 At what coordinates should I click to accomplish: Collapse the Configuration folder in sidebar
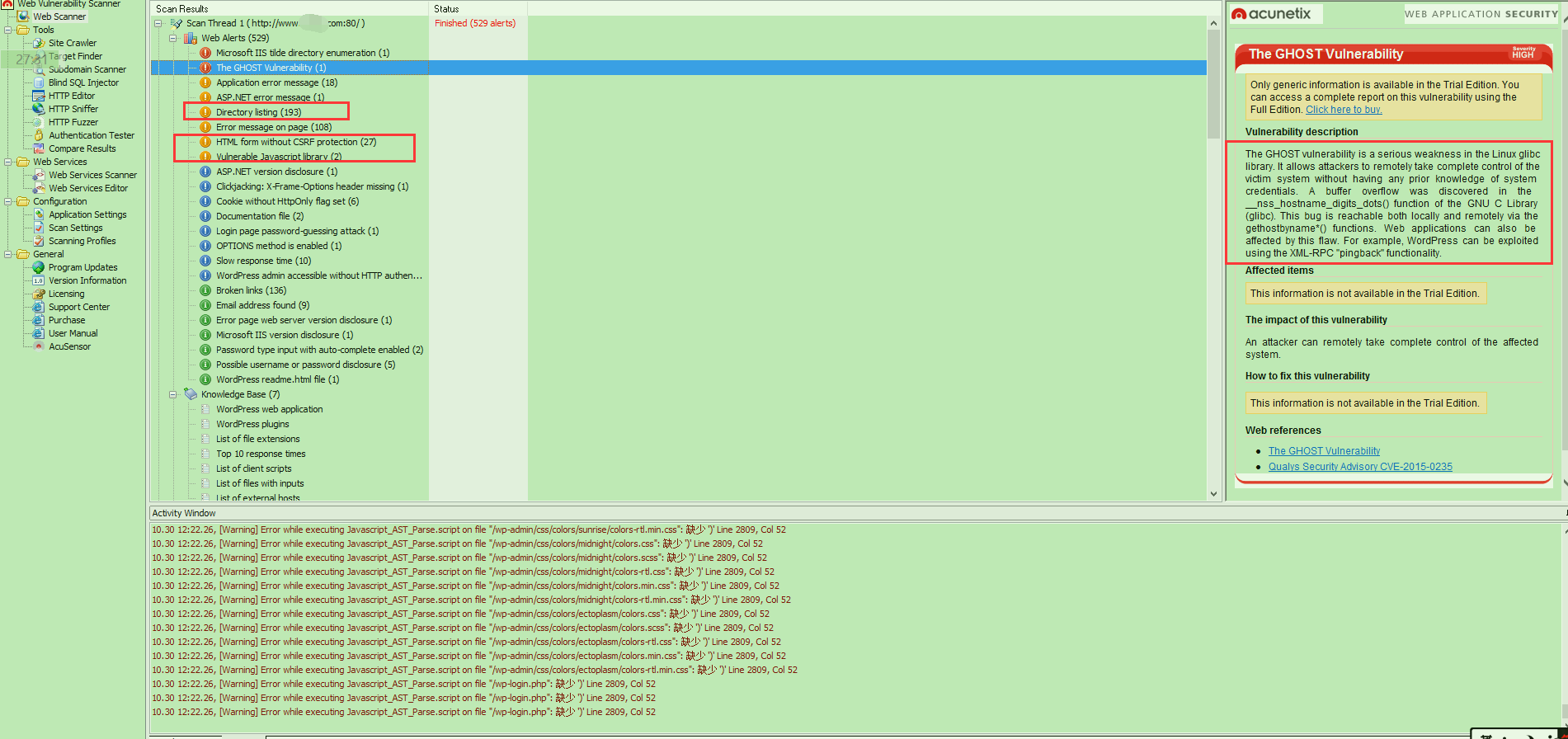tap(8, 201)
